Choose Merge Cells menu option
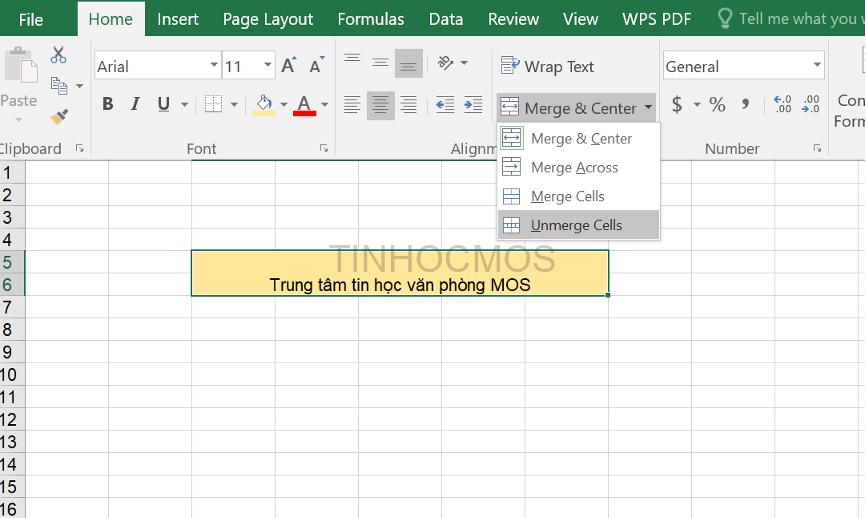866x518 pixels. [578, 196]
